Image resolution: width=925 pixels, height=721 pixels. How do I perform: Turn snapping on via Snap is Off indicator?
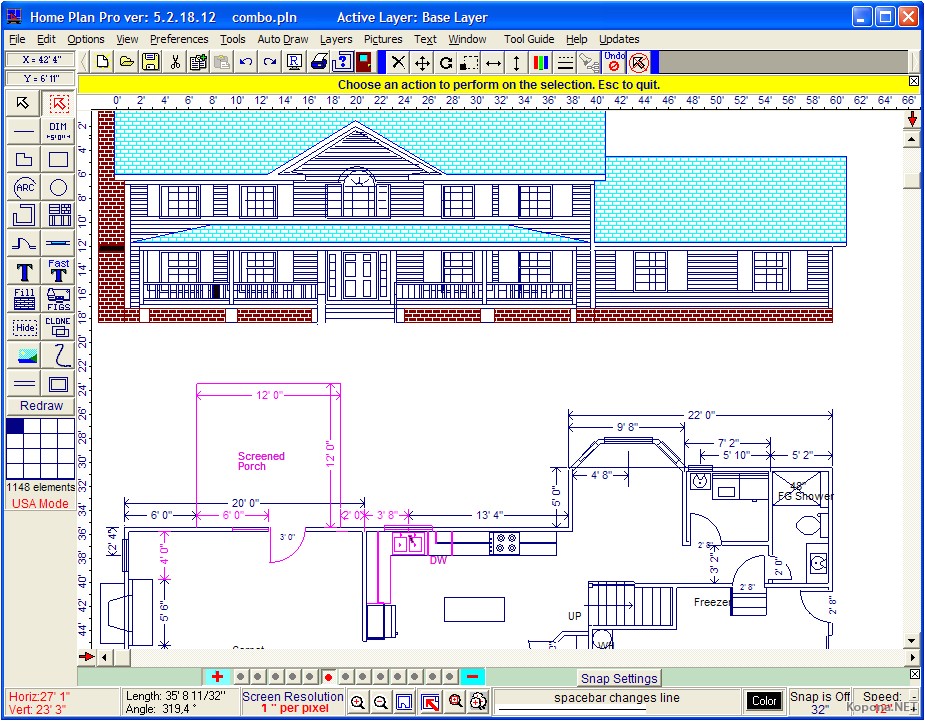820,700
